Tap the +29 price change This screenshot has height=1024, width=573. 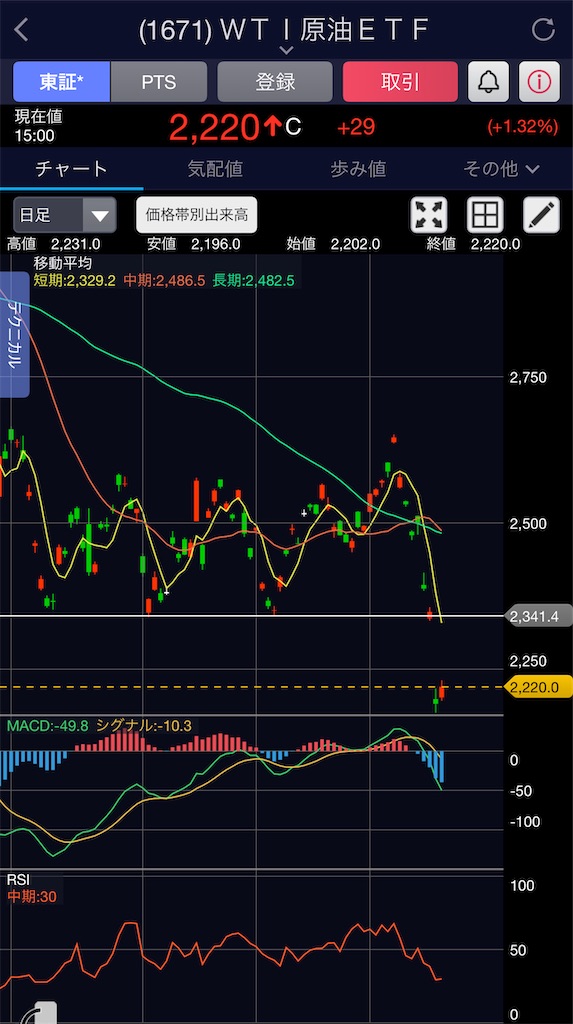point(356,127)
